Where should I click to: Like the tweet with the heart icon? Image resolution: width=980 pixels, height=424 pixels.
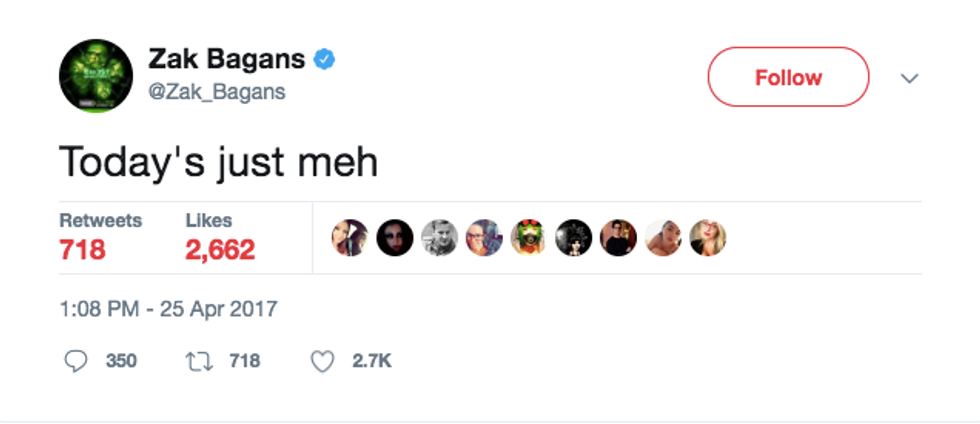[x=322, y=361]
